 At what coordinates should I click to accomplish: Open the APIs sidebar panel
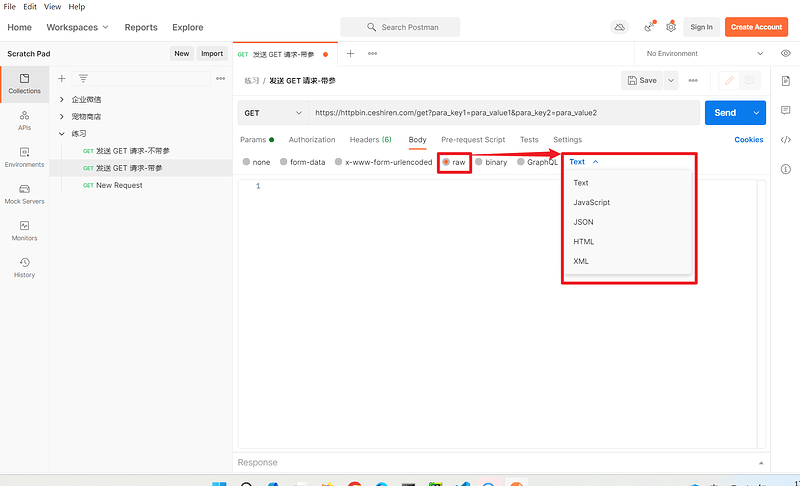[24, 120]
